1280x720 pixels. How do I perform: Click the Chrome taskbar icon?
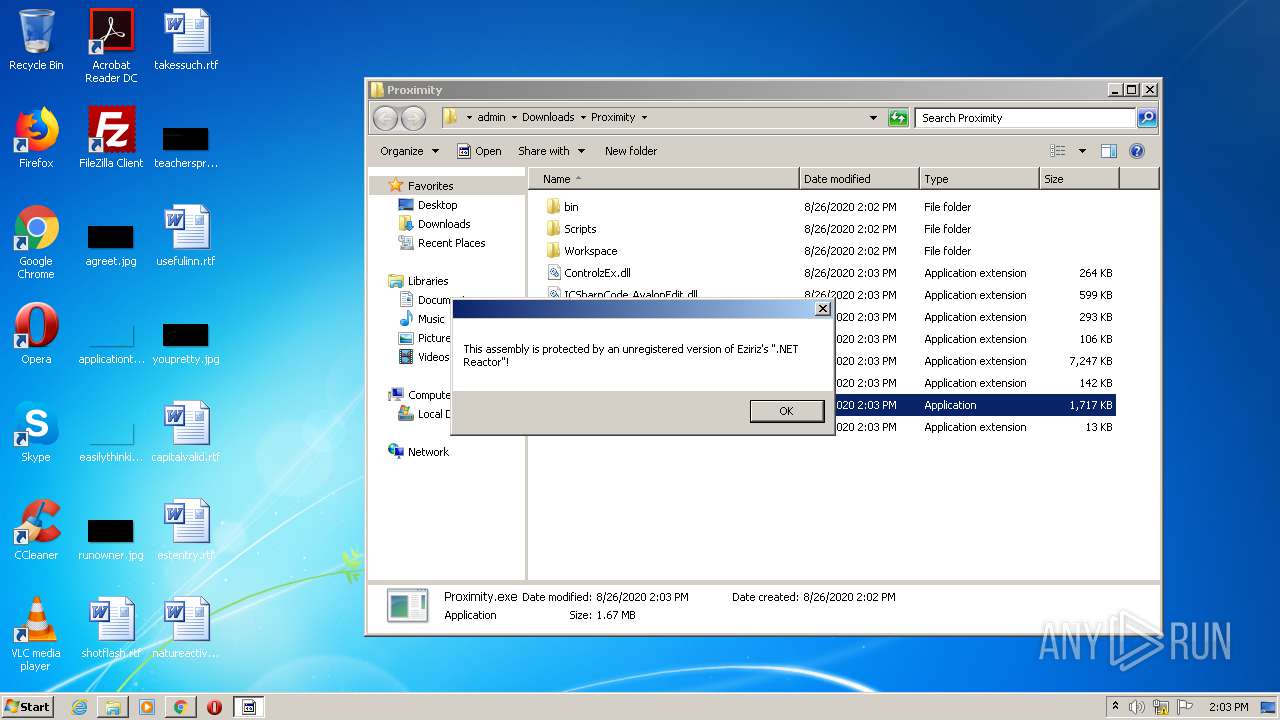click(x=180, y=707)
